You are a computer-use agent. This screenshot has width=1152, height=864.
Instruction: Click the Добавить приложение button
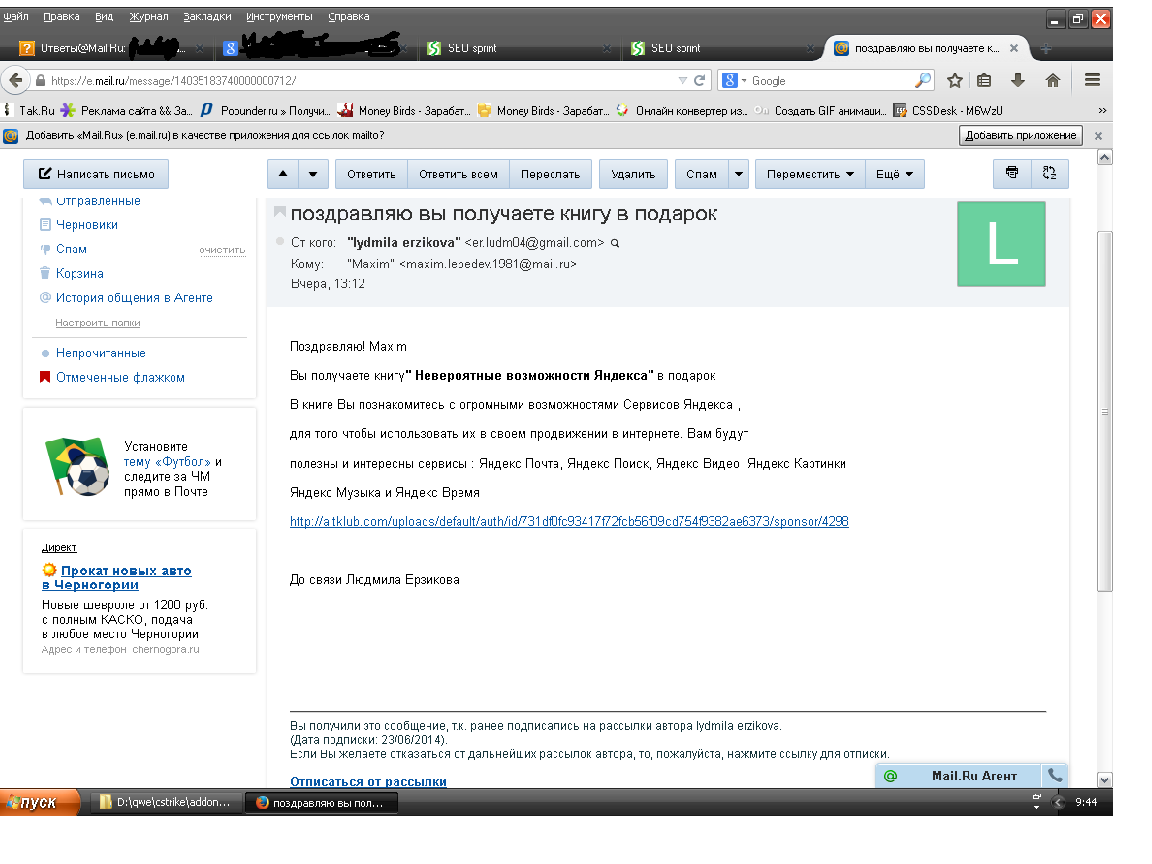(1020, 135)
